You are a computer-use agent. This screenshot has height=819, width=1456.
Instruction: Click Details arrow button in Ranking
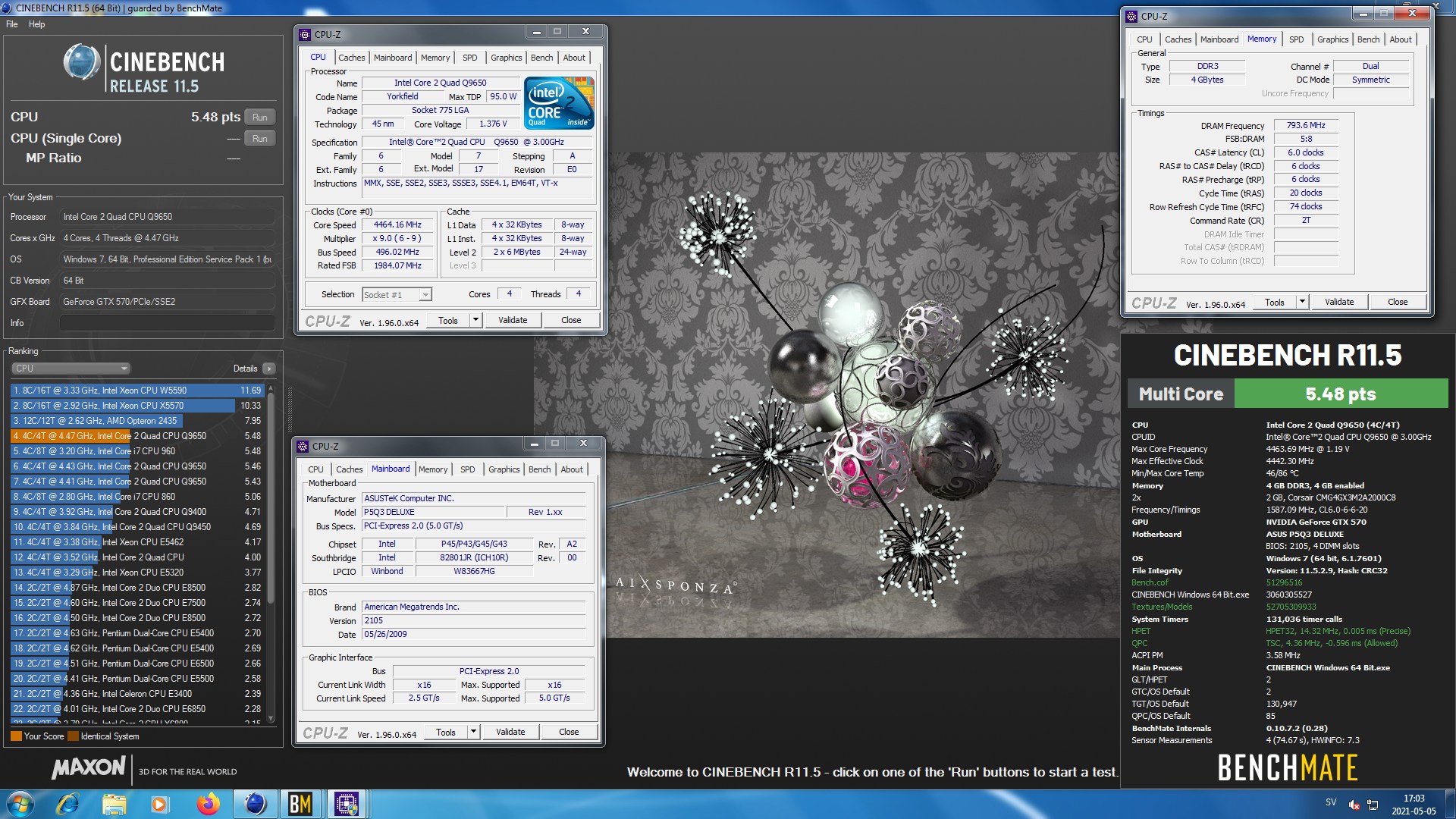click(269, 369)
